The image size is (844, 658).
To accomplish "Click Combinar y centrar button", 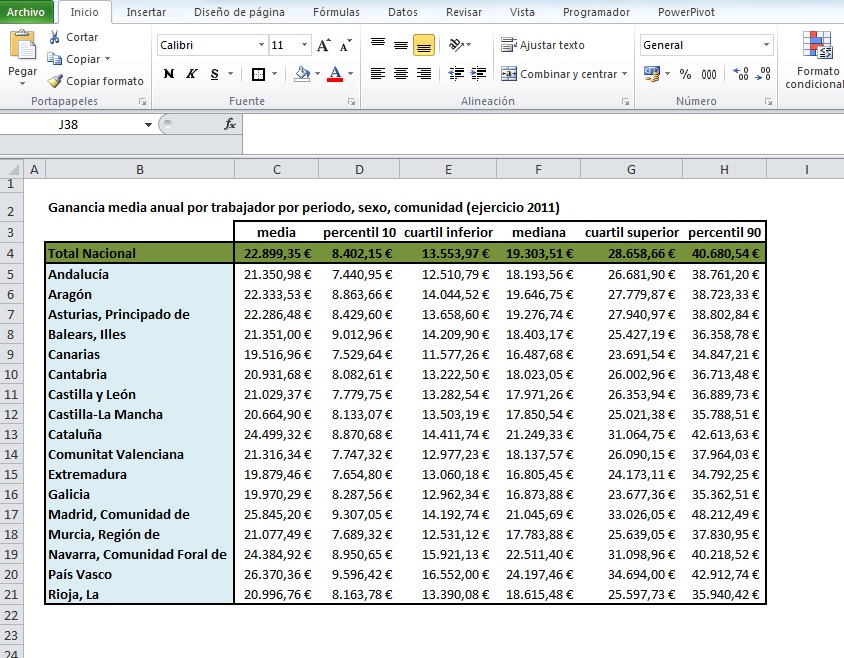I will click(x=559, y=74).
